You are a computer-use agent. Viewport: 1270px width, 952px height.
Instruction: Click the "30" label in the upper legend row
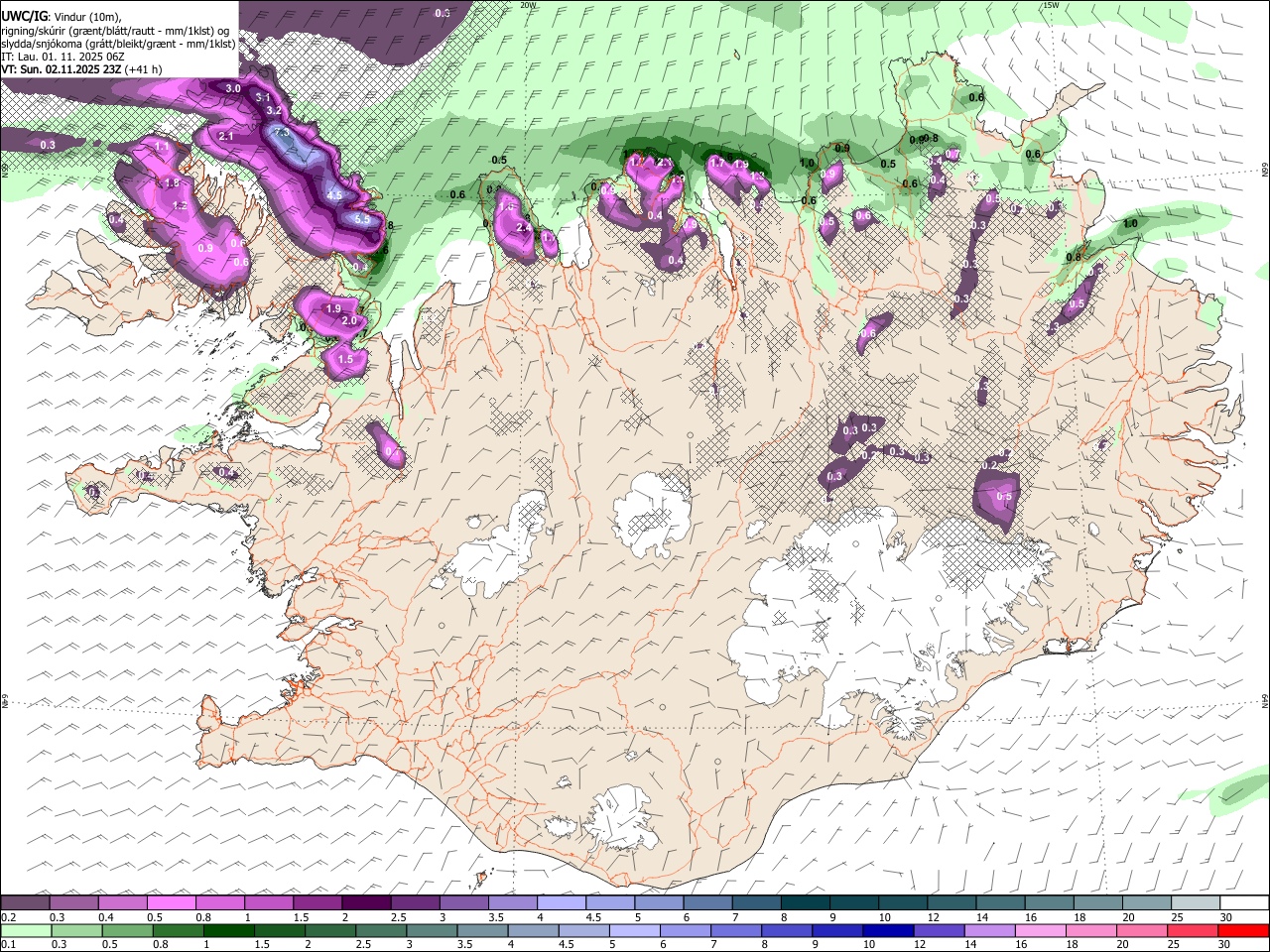coord(1225,917)
